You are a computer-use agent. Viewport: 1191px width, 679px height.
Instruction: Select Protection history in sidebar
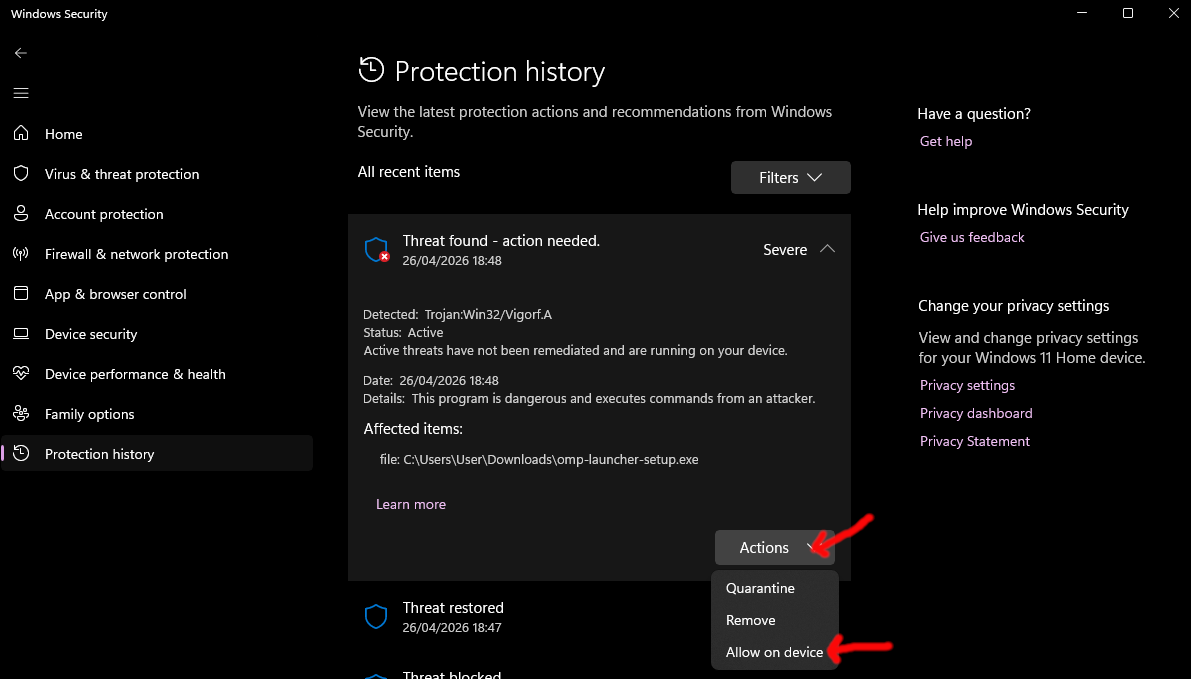156,453
